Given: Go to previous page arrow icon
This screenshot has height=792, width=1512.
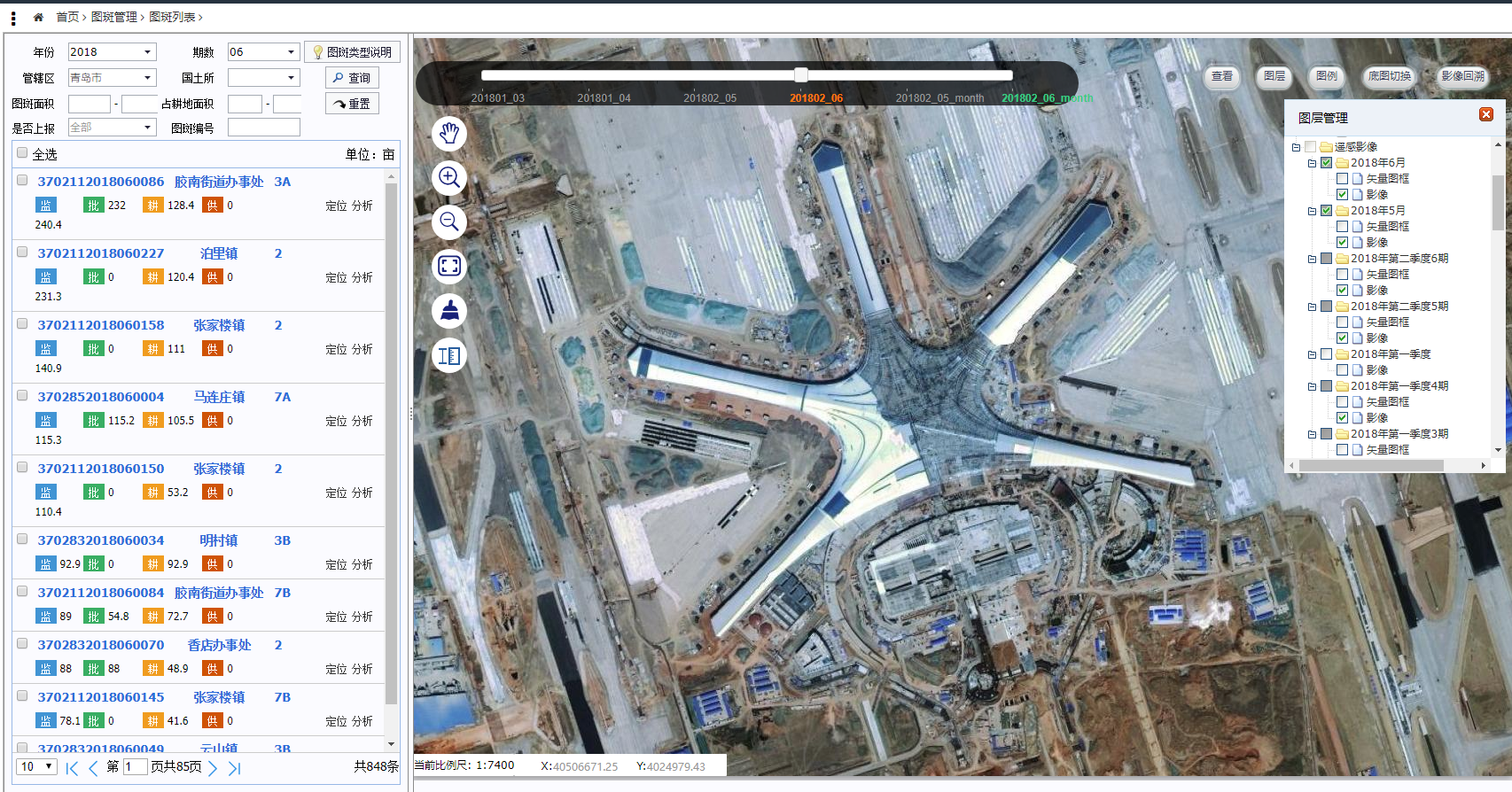Looking at the screenshot, I should [93, 768].
